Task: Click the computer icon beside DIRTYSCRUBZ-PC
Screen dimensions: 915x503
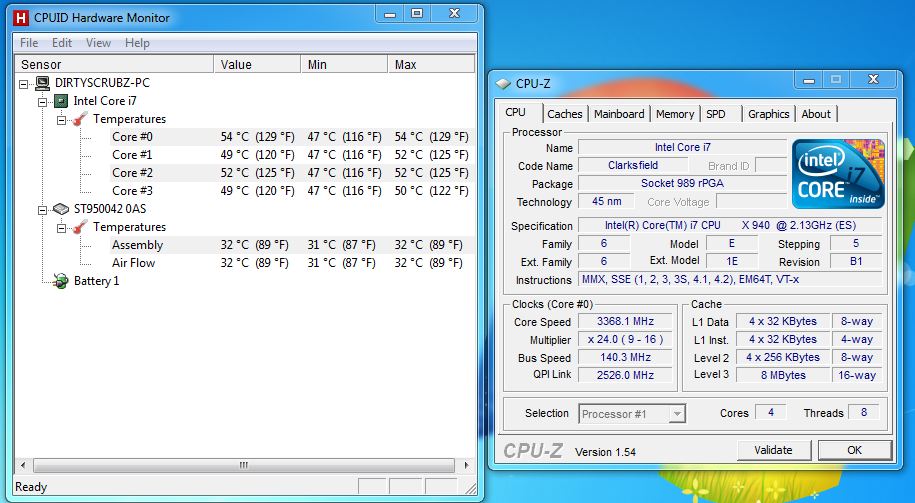Action: click(42, 83)
